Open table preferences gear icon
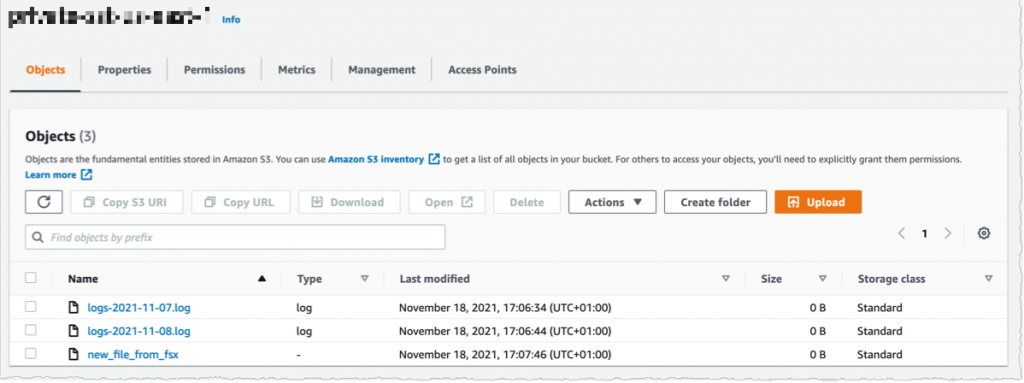The width and height of the screenshot is (1024, 383). coord(984,233)
